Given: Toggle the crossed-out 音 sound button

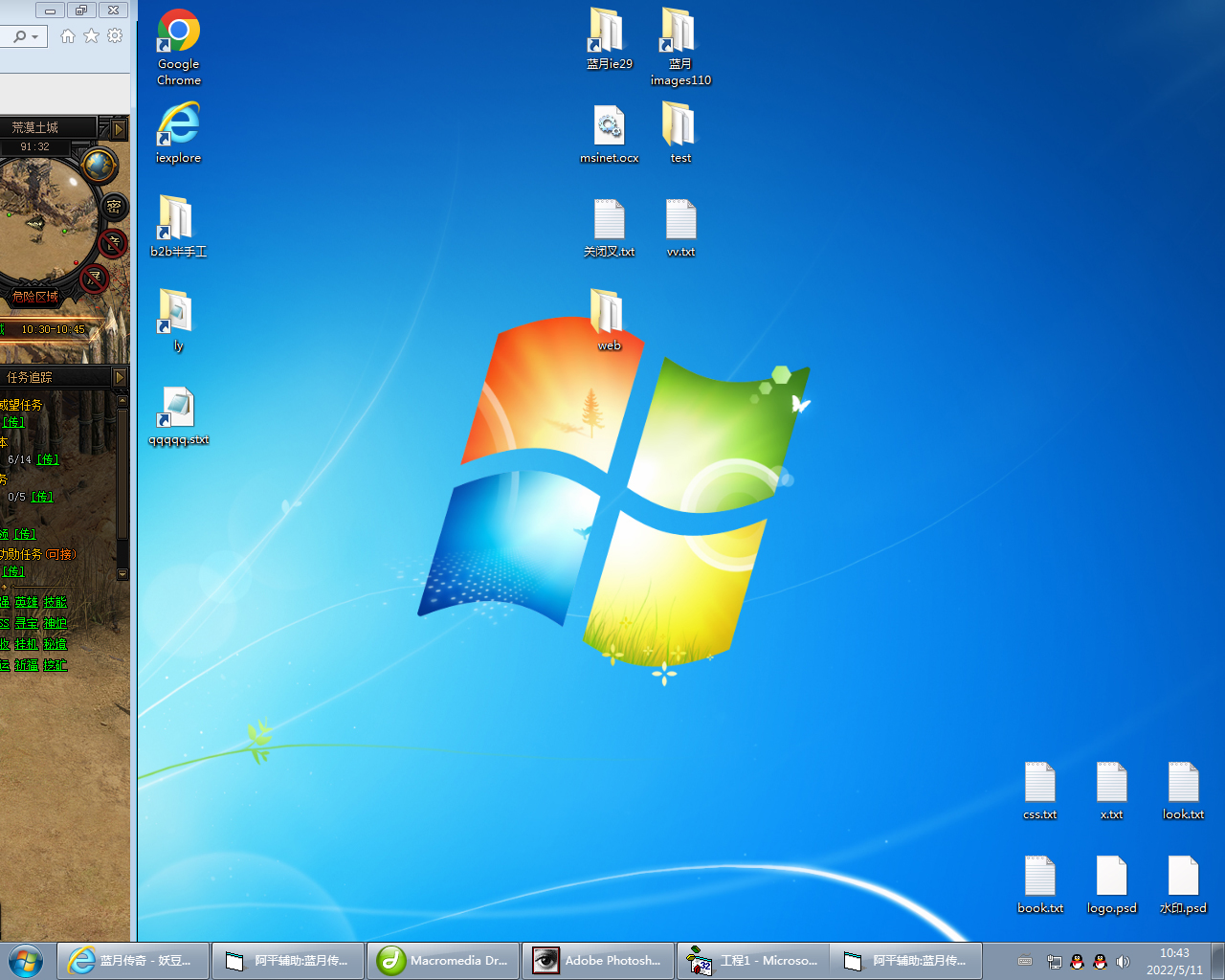Looking at the screenshot, I should point(113,244).
